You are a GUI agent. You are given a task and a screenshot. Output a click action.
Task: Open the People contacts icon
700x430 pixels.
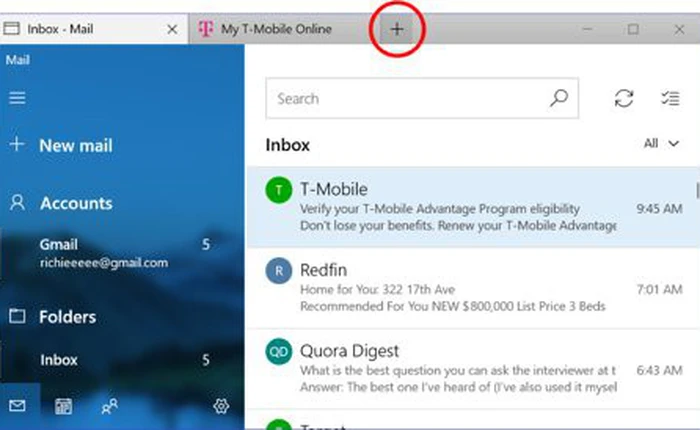click(109, 406)
